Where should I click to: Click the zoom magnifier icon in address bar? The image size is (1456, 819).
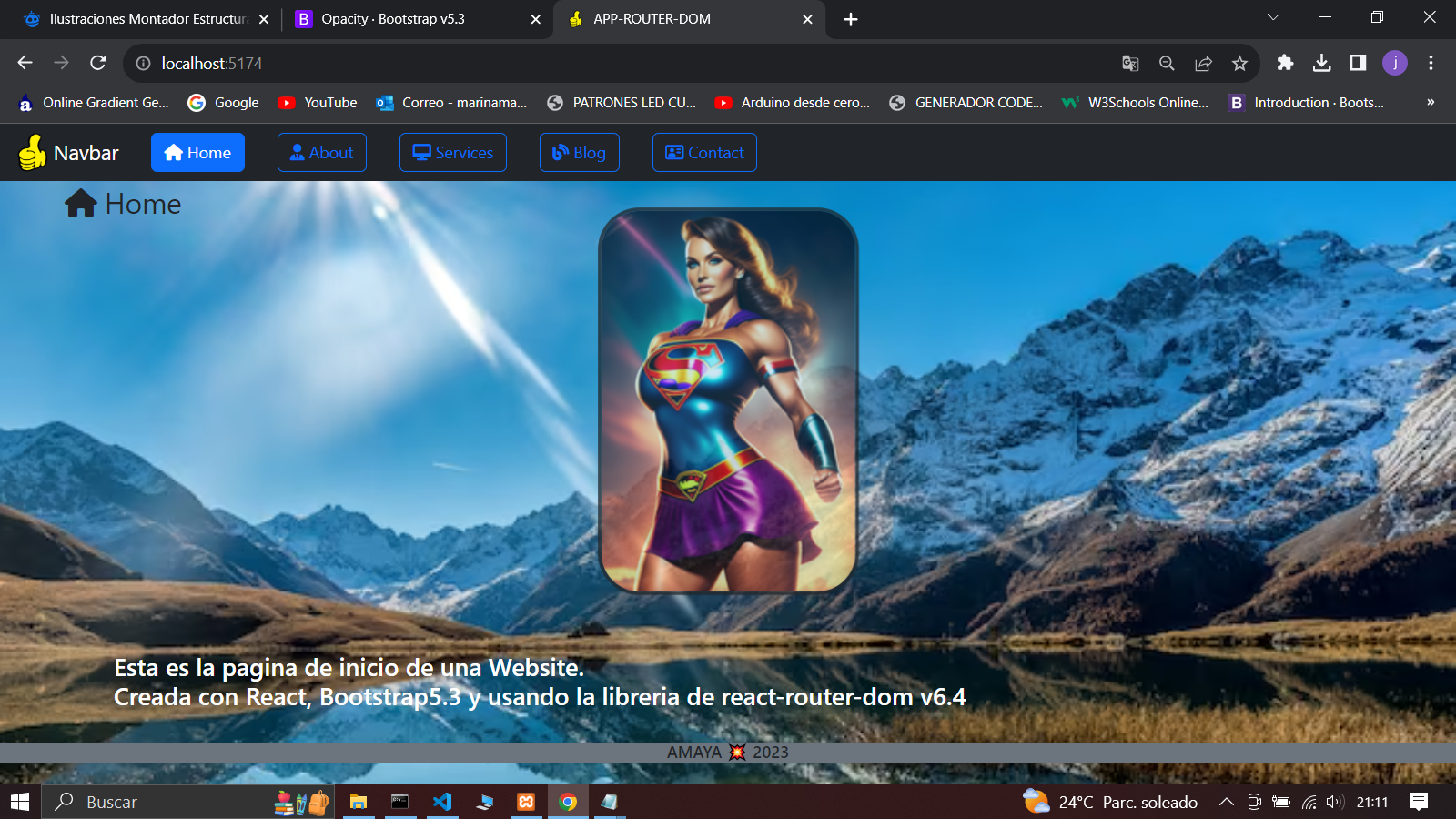1167,63
